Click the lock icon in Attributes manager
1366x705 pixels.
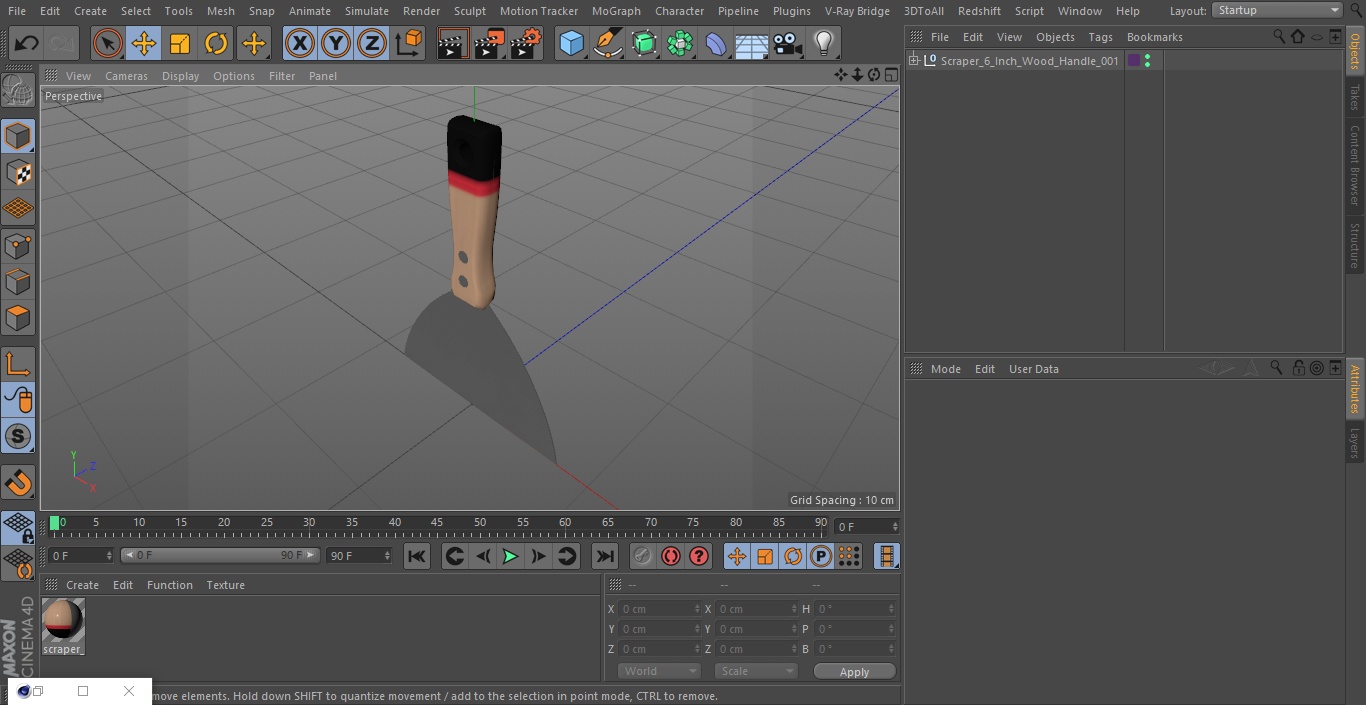[x=1298, y=368]
